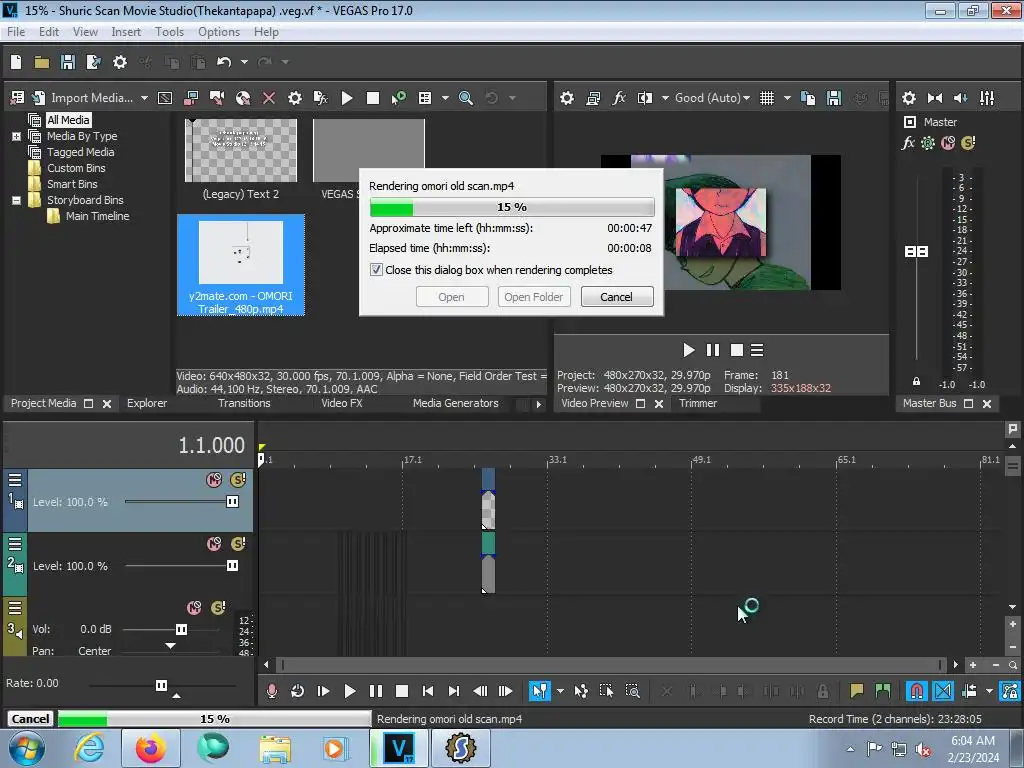Screen dimensions: 1024x768
Task: Stop media preview in Project Media toolbar
Action: coord(373,98)
